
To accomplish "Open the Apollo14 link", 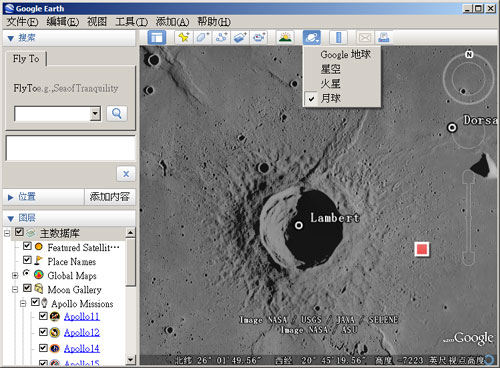I will 82,348.
